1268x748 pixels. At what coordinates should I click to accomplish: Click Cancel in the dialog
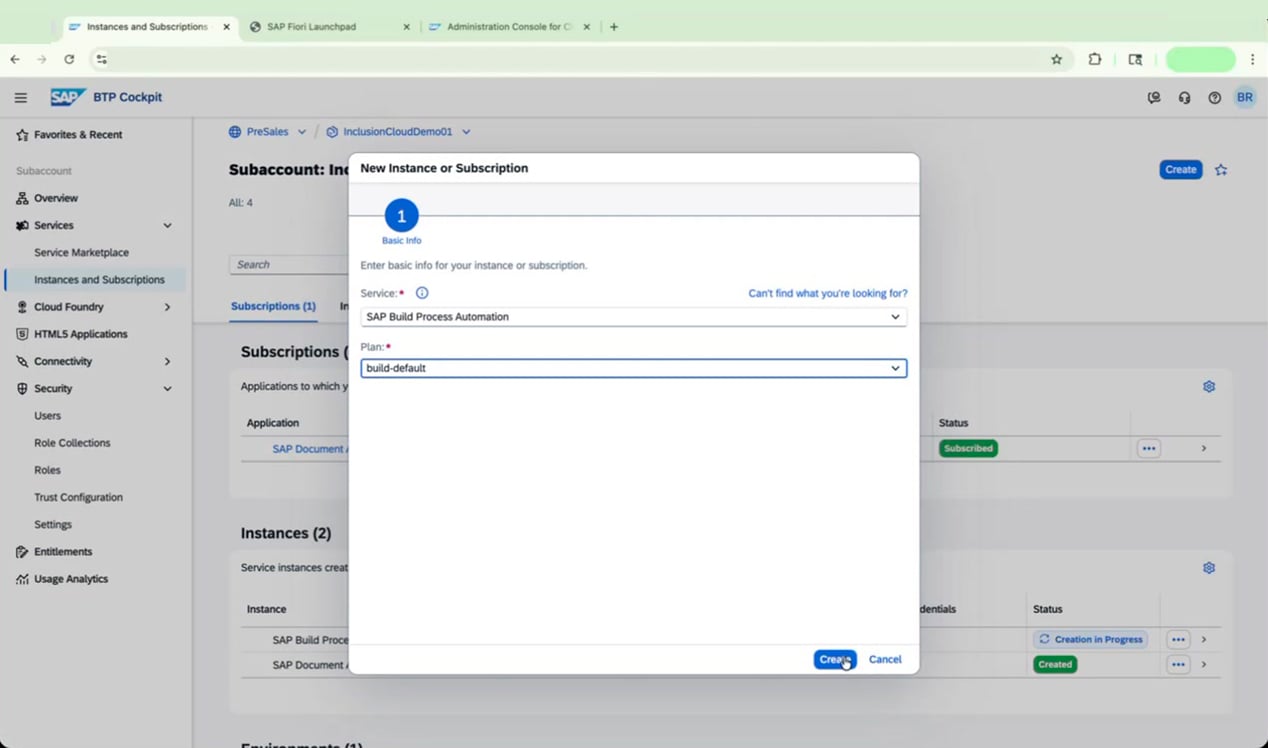coord(885,659)
